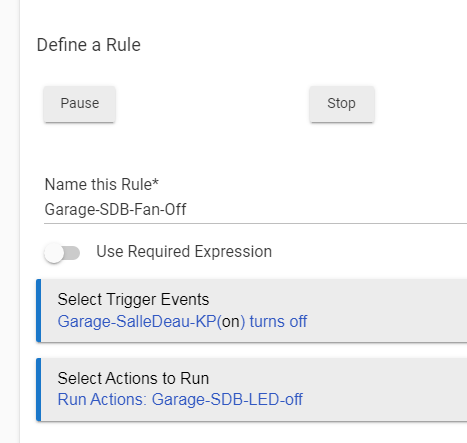Screen dimensions: 467x443
Task: Click the Name this Rule* label
Action: [x=102, y=184]
